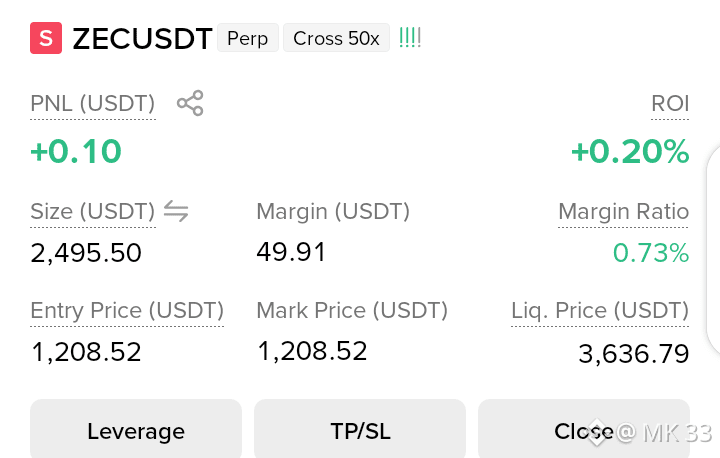The width and height of the screenshot is (720, 458).
Task: Click the Margin (USDT) value 49.91
Action: [x=291, y=252]
